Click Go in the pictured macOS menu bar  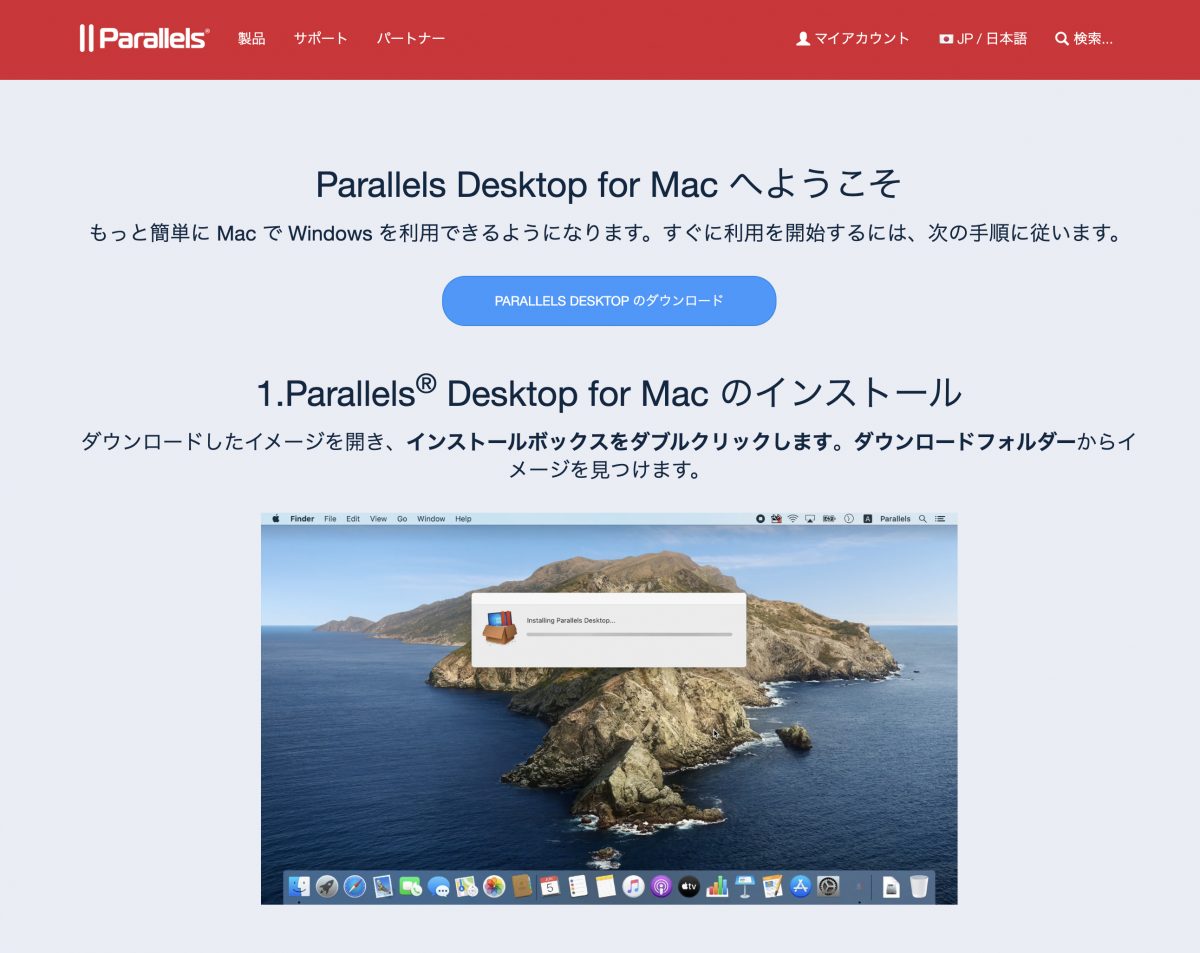402,519
